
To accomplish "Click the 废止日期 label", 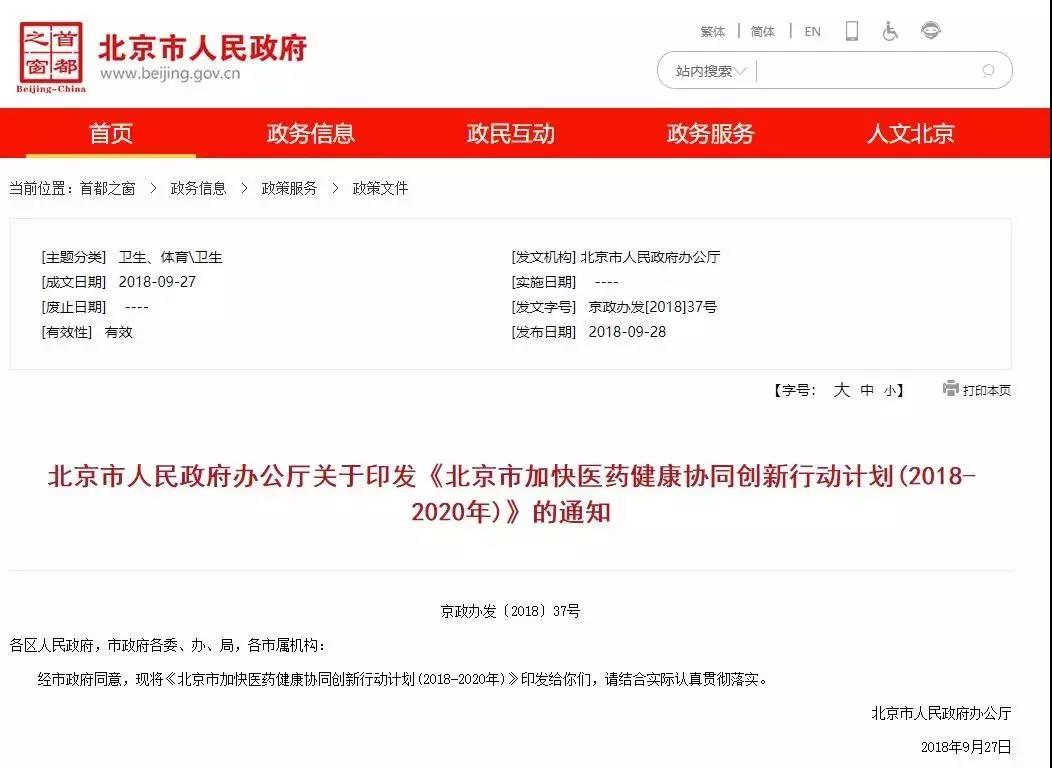I will coord(74,307).
